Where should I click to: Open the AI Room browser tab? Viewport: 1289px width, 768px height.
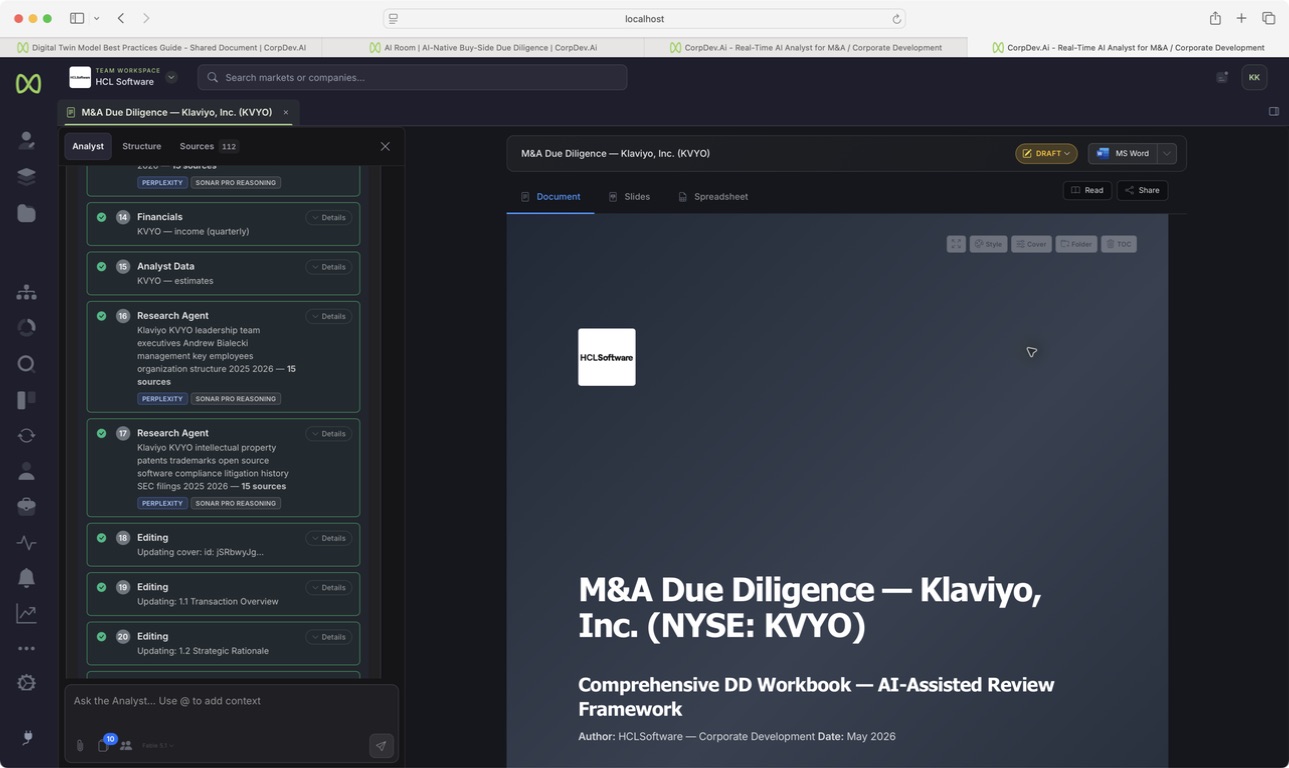tap(483, 47)
